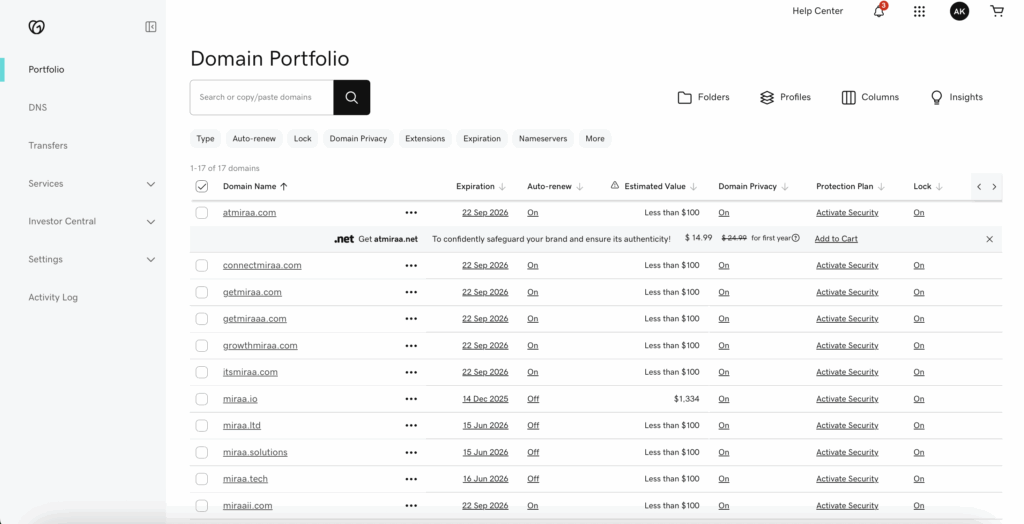The width and height of the screenshot is (1024, 524).
Task: Open three-dot menu for miraa.io
Action: tap(411, 399)
